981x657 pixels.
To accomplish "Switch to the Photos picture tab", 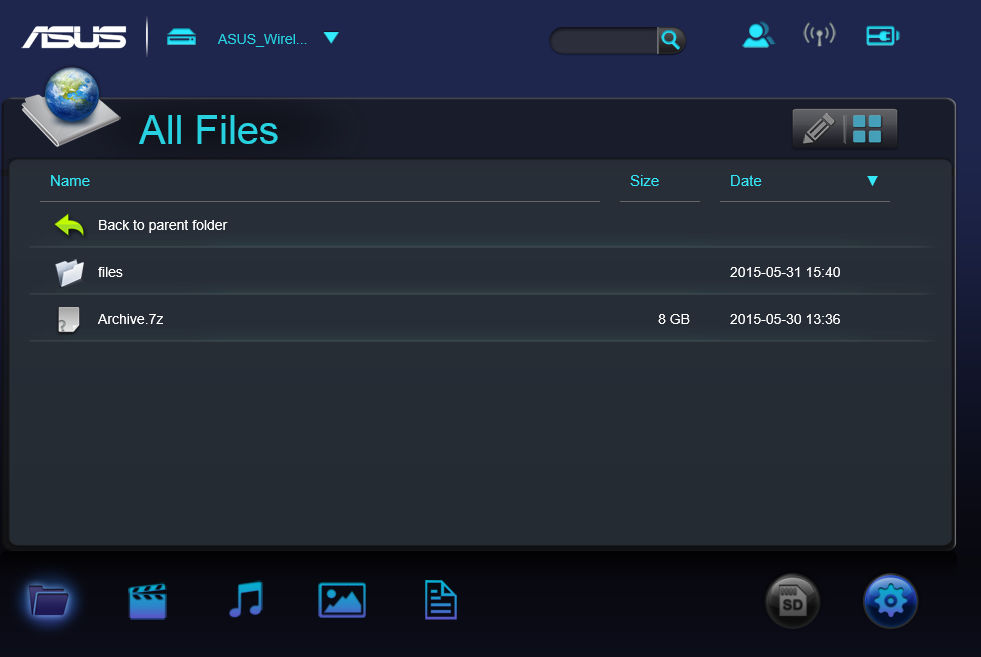I will tap(342, 600).
